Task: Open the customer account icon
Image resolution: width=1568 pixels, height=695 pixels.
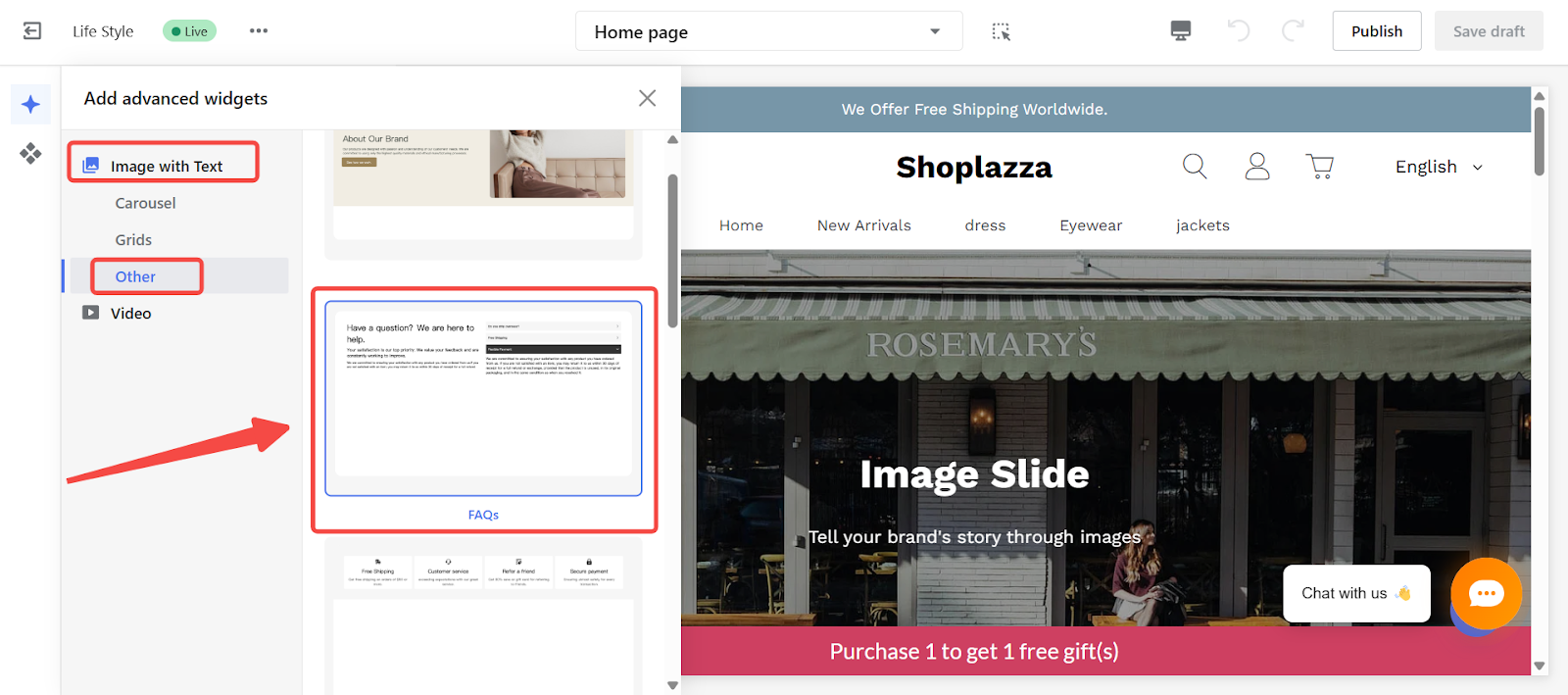Action: (1257, 167)
